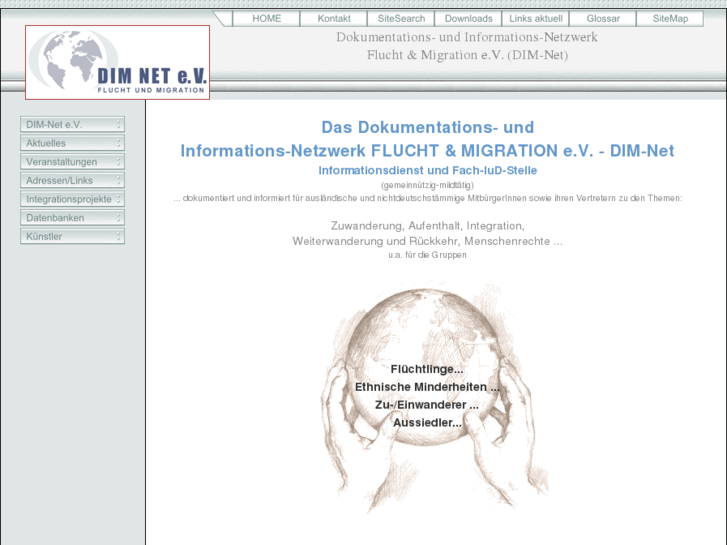The width and height of the screenshot is (727, 545).
Task: Open the Aussiedler... link
Action: [x=427, y=423]
